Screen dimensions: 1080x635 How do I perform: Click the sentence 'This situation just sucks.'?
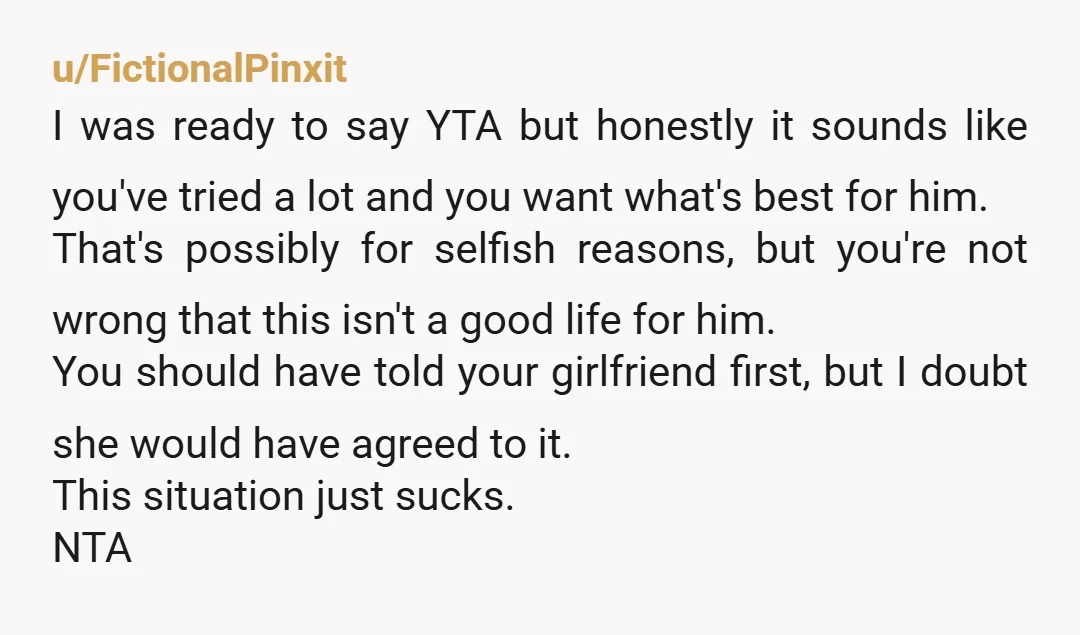tap(283, 496)
